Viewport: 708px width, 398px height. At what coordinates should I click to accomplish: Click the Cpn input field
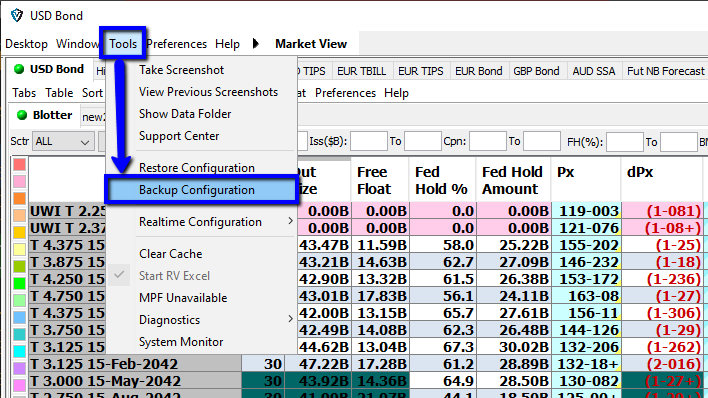click(488, 141)
